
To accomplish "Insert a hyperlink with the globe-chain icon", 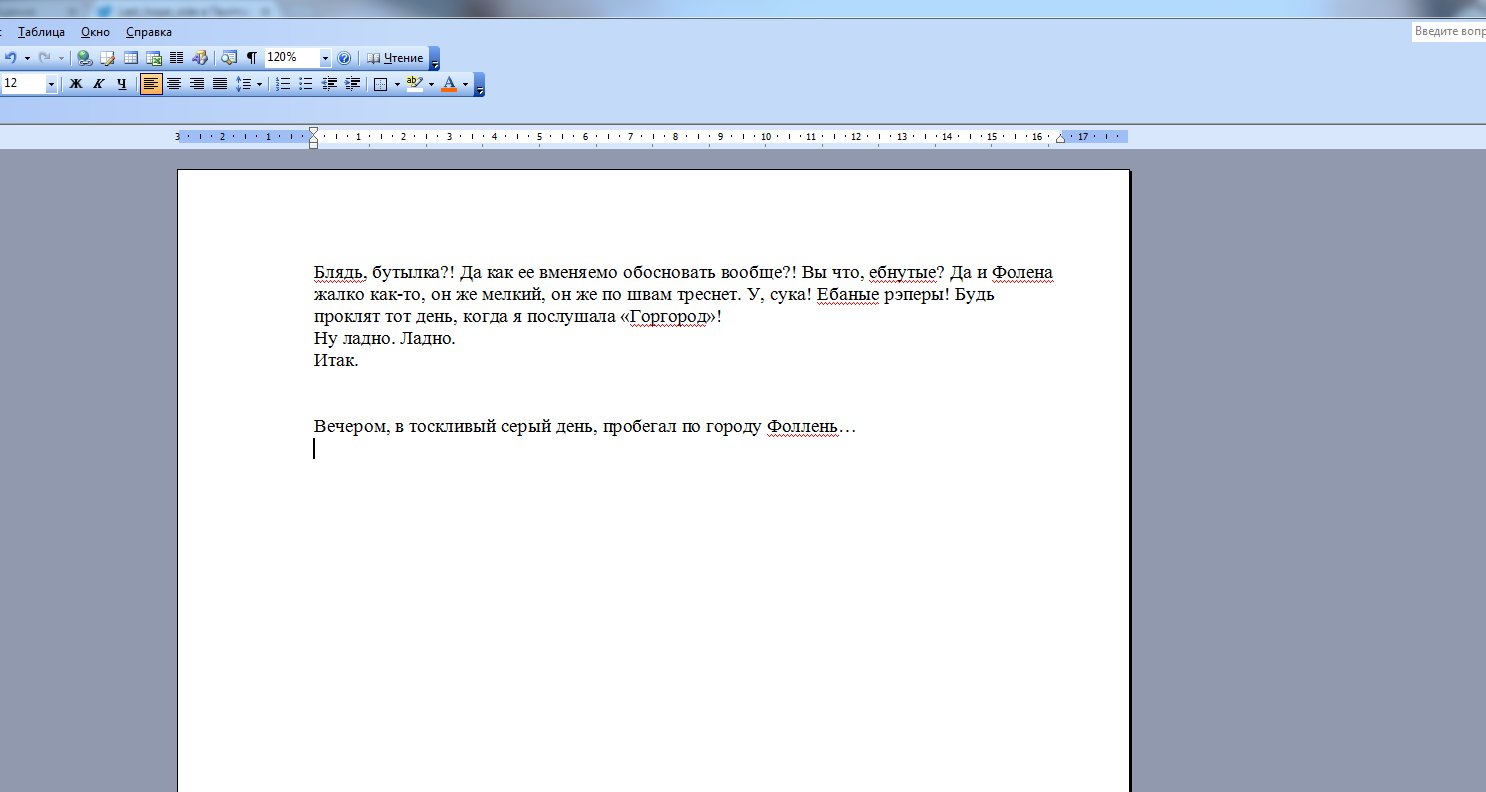I will pyautogui.click(x=85, y=58).
